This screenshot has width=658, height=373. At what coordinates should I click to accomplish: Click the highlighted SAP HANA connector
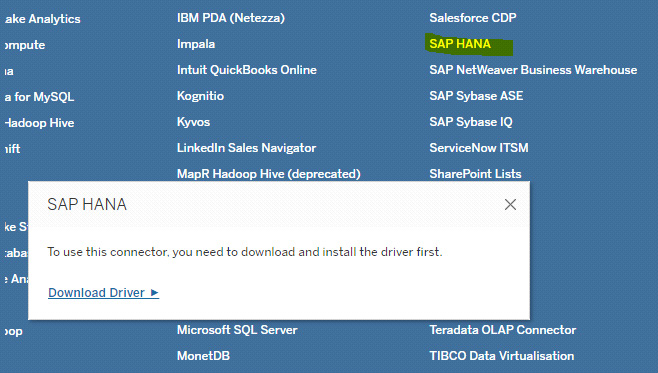point(460,44)
